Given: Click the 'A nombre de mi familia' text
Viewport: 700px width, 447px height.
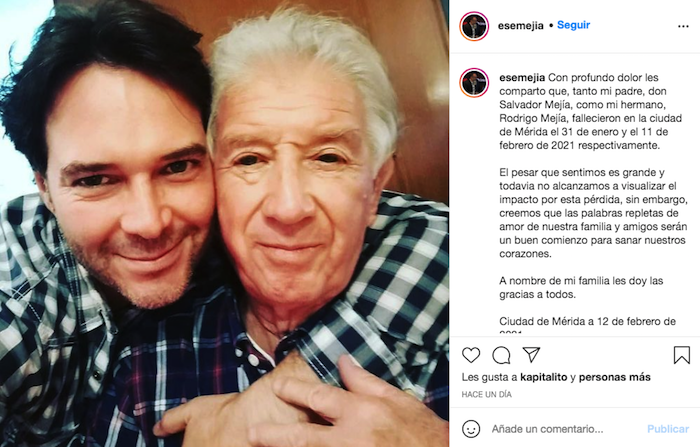Looking at the screenshot, I should (x=581, y=288).
